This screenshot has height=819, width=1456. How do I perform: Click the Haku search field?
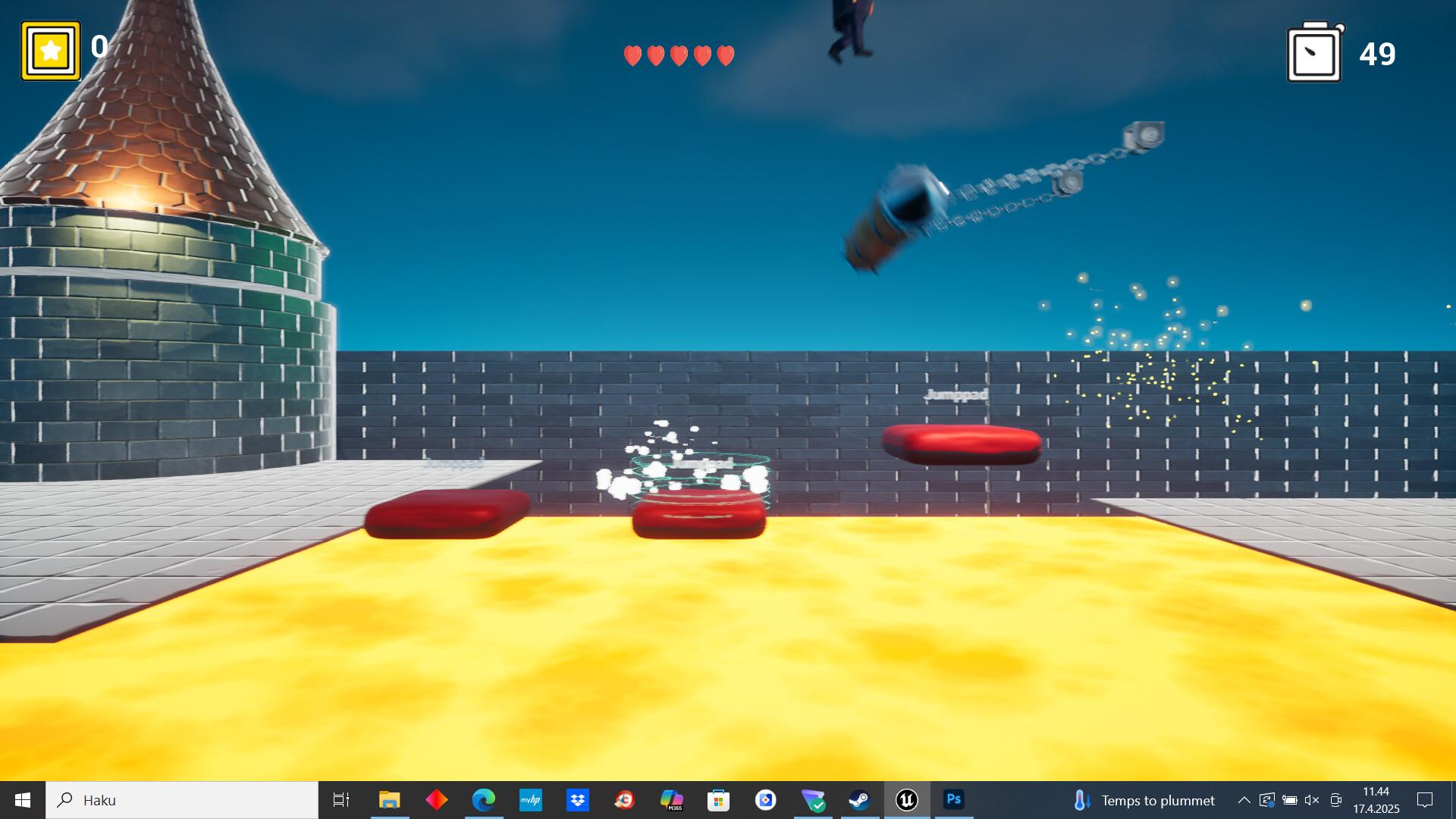[x=182, y=800]
